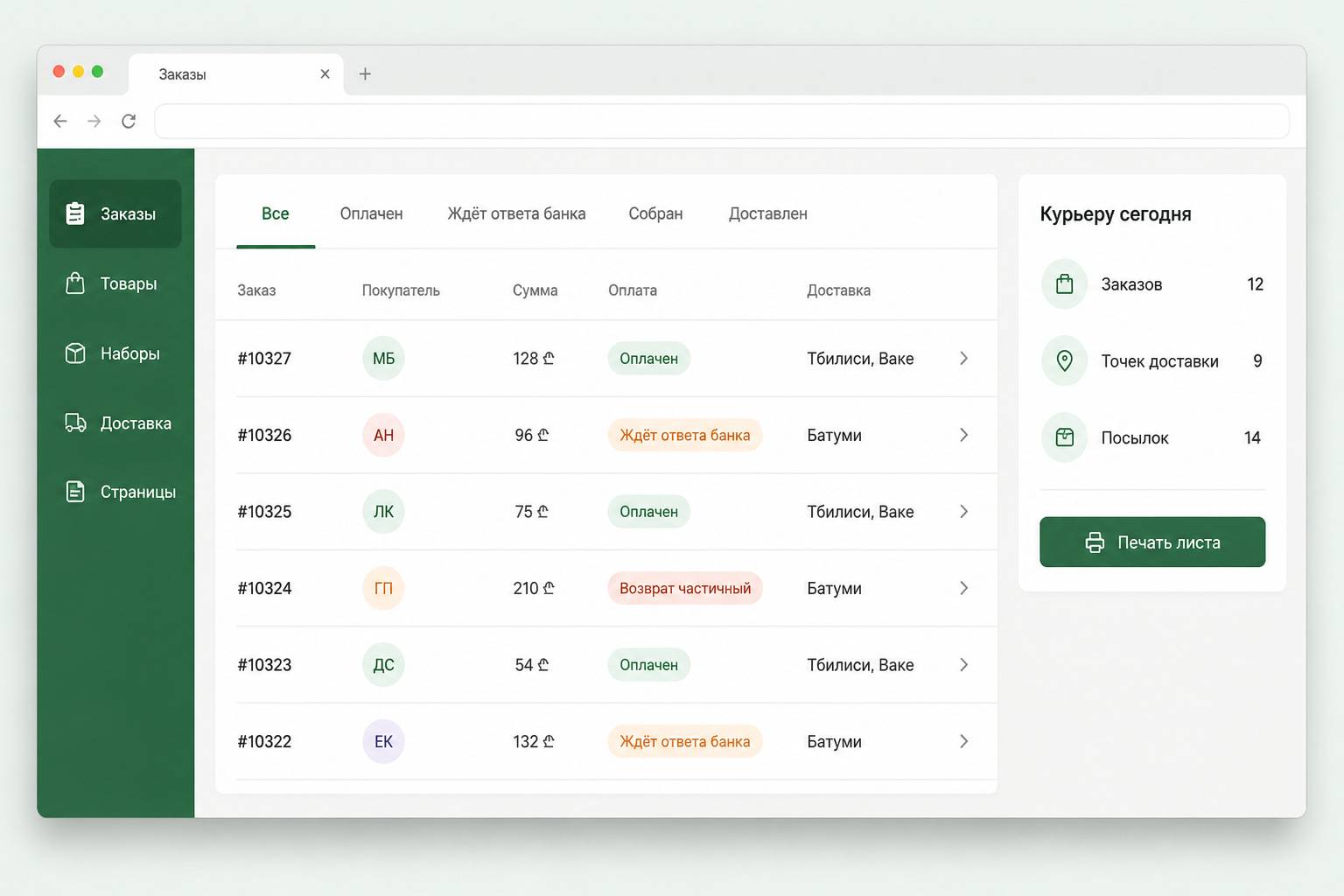The height and width of the screenshot is (896, 1344).
Task: Click the Возврат частичный status badge
Action: (685, 588)
